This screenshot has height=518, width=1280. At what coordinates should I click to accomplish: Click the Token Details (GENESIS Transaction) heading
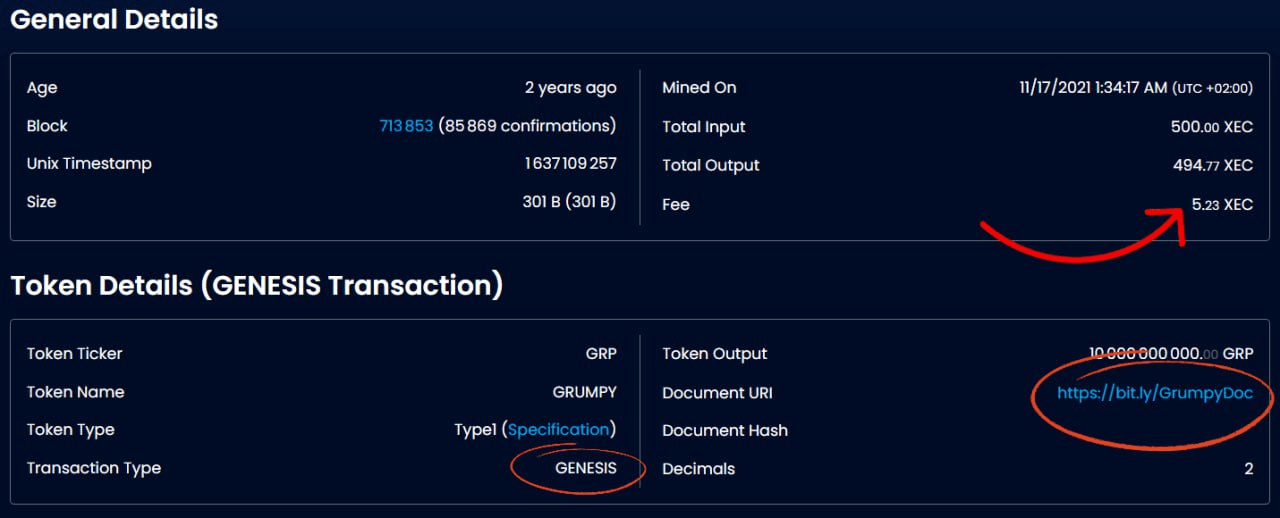[x=256, y=286]
